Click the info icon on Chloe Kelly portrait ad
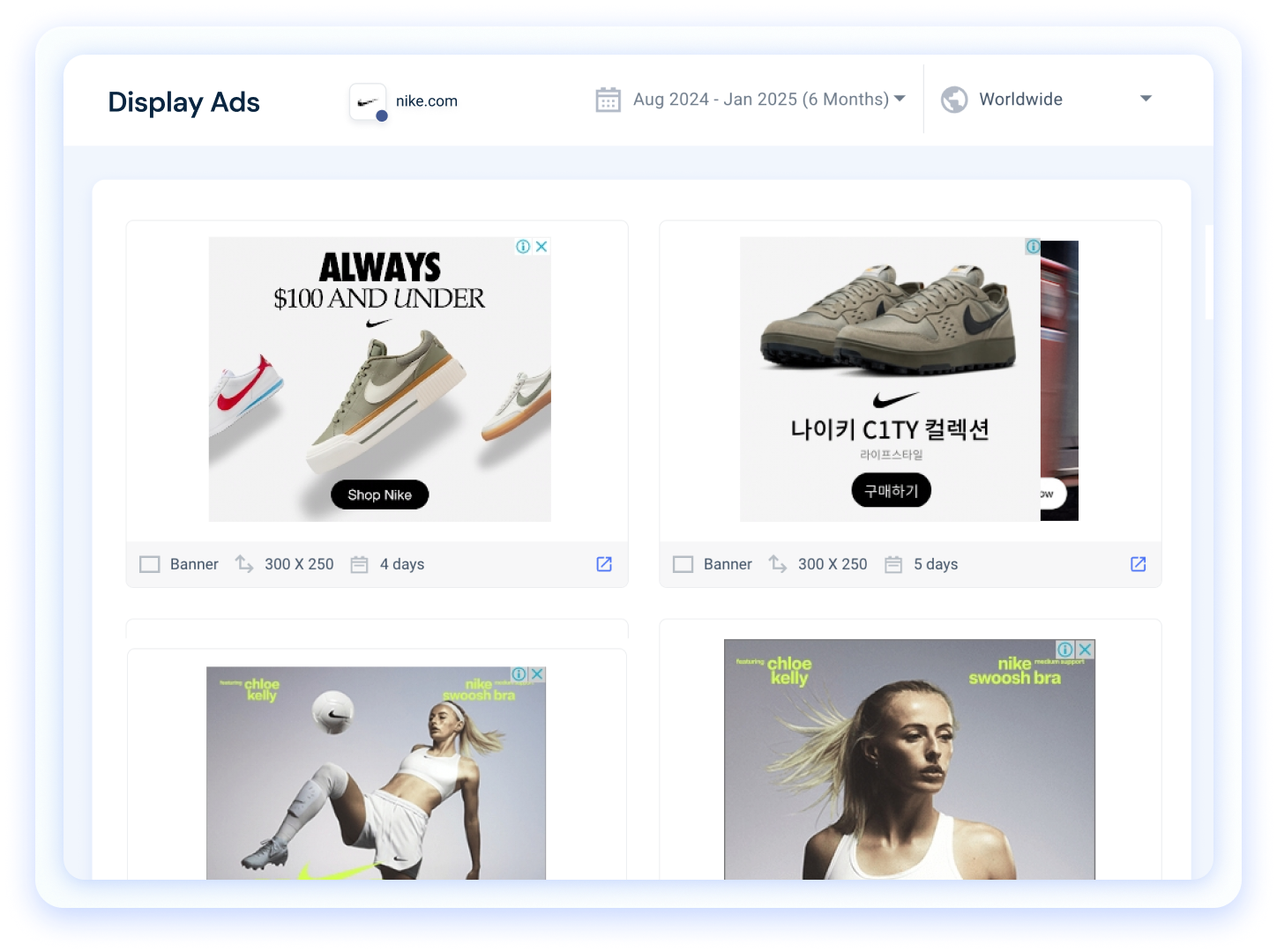Image resolution: width=1277 pixels, height=952 pixels. point(1065,650)
